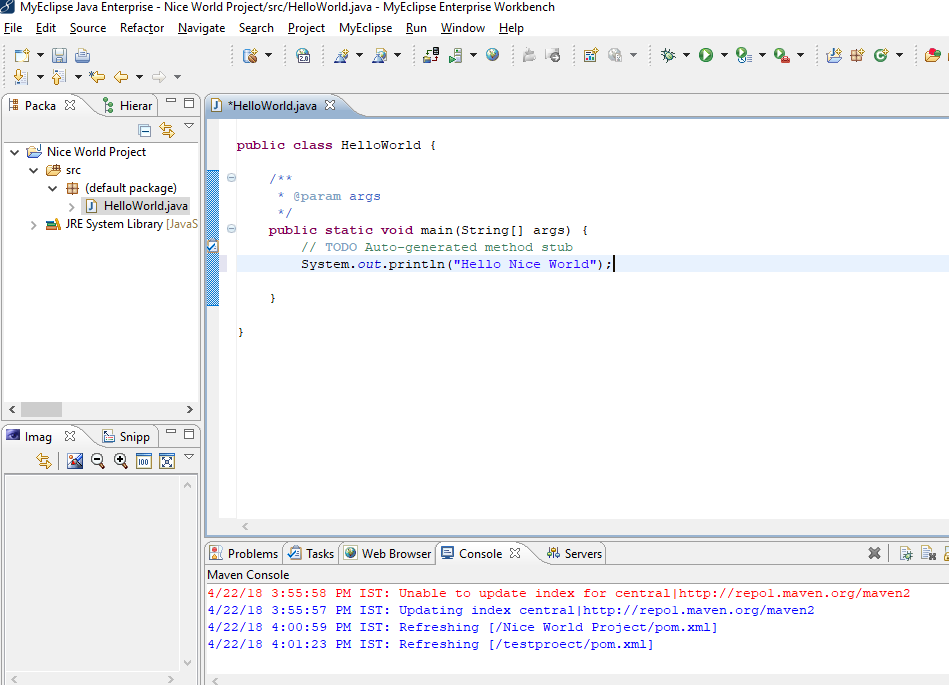949x685 pixels.
Task: Click Image preview scroll down arrow
Action: 188,663
